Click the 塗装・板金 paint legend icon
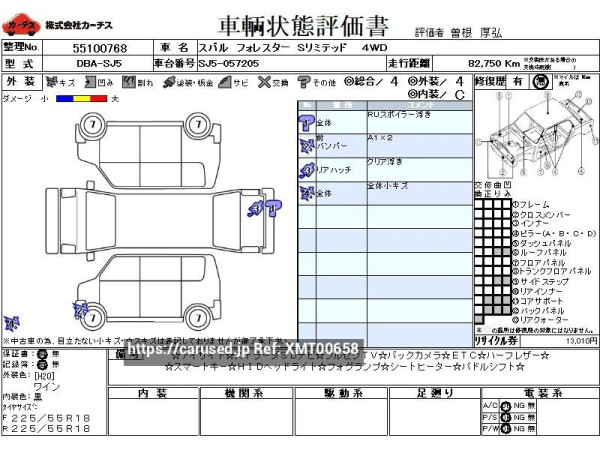 169,82
